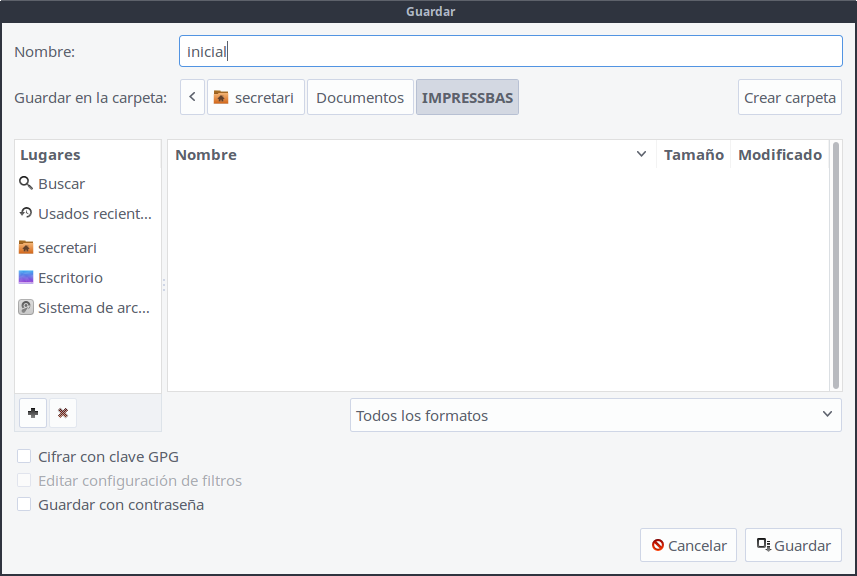
Task: Open Escritorio from places list
Action: [69, 278]
